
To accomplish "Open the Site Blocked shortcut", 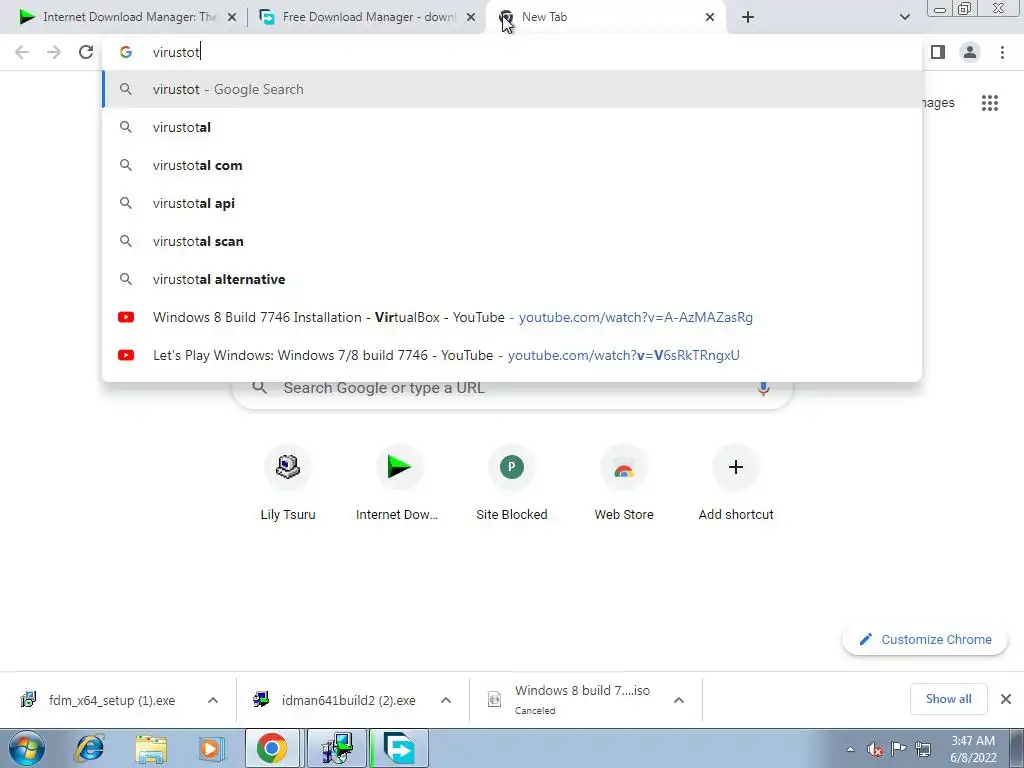I will click(x=512, y=484).
